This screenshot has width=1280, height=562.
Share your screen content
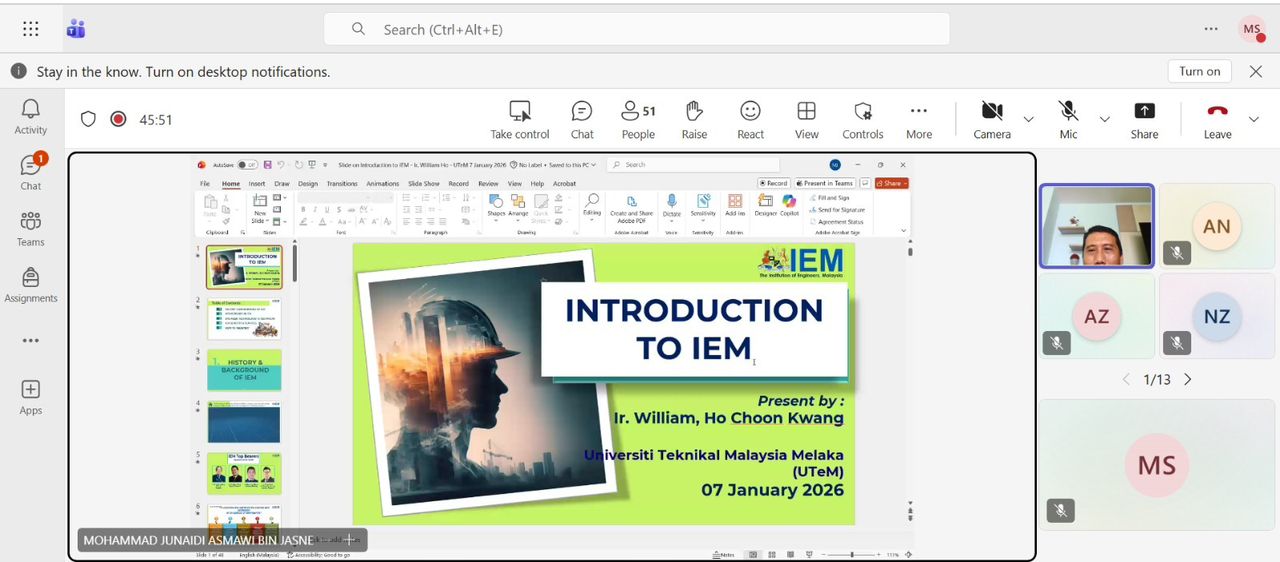tap(1144, 119)
